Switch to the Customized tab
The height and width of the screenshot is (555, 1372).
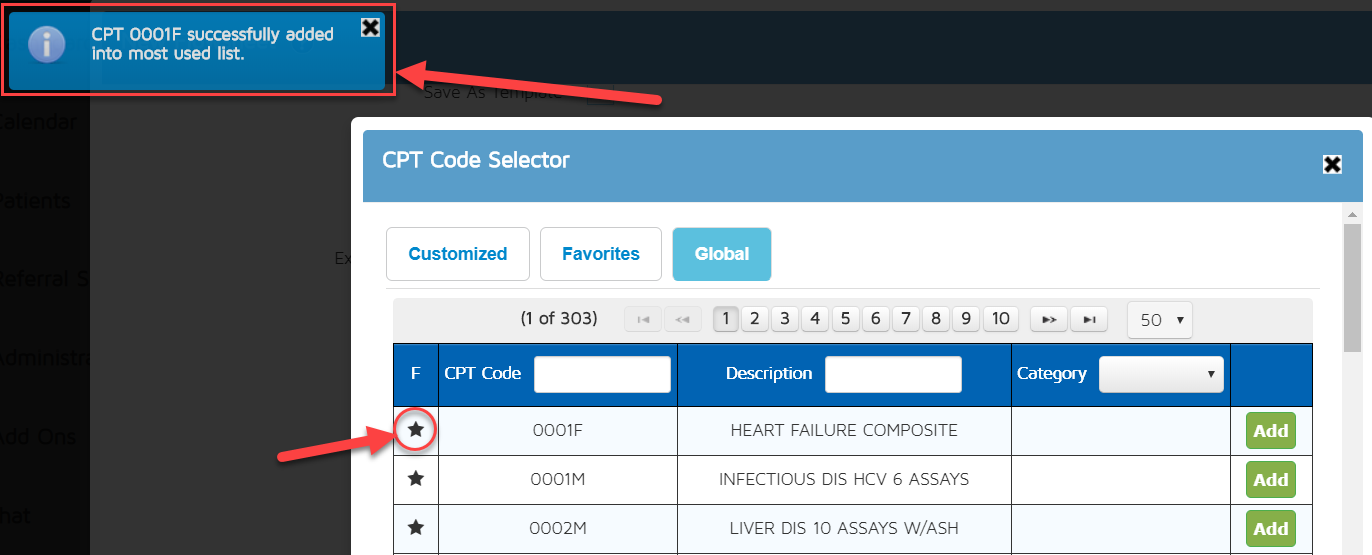click(457, 254)
